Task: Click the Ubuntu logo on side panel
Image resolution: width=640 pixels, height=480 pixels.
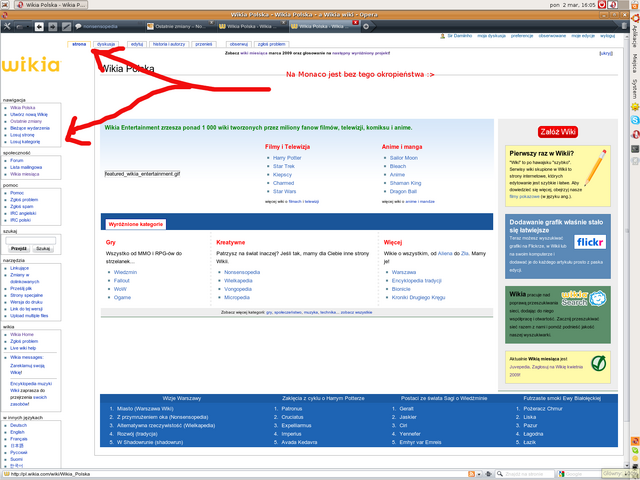Action: (x=636, y=18)
